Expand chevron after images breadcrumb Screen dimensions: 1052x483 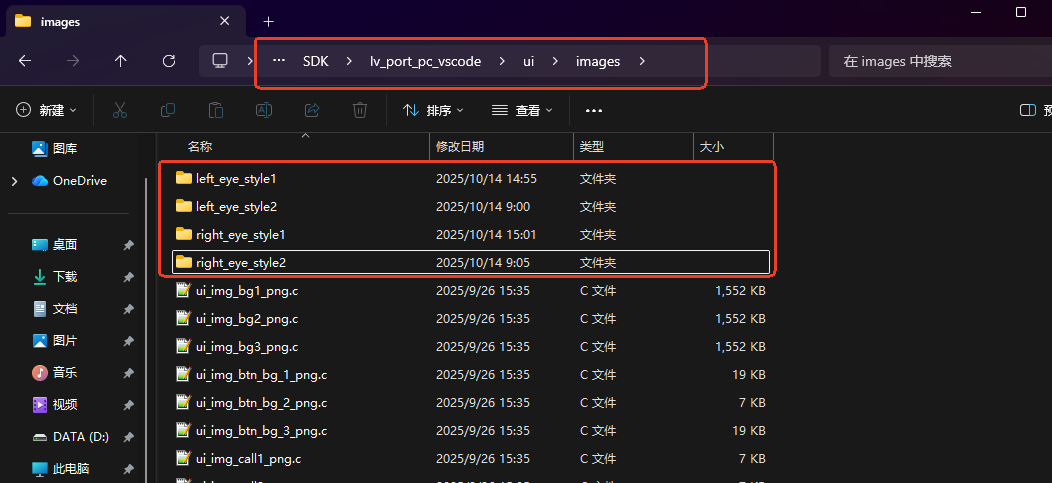tap(642, 61)
